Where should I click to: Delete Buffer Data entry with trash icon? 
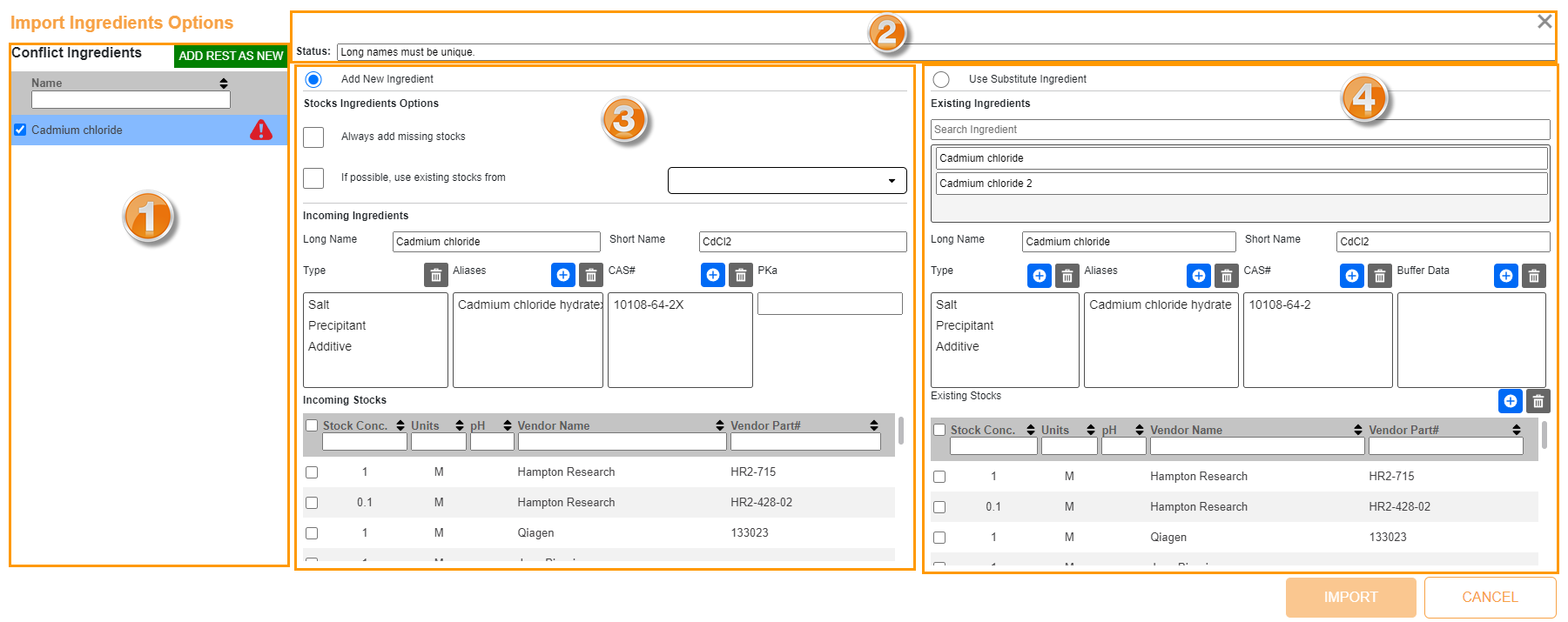(x=1534, y=276)
